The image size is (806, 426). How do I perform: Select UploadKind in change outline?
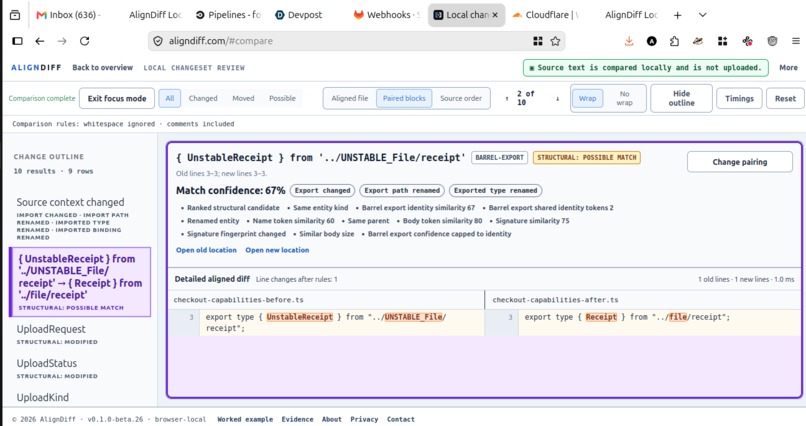[x=80, y=397]
